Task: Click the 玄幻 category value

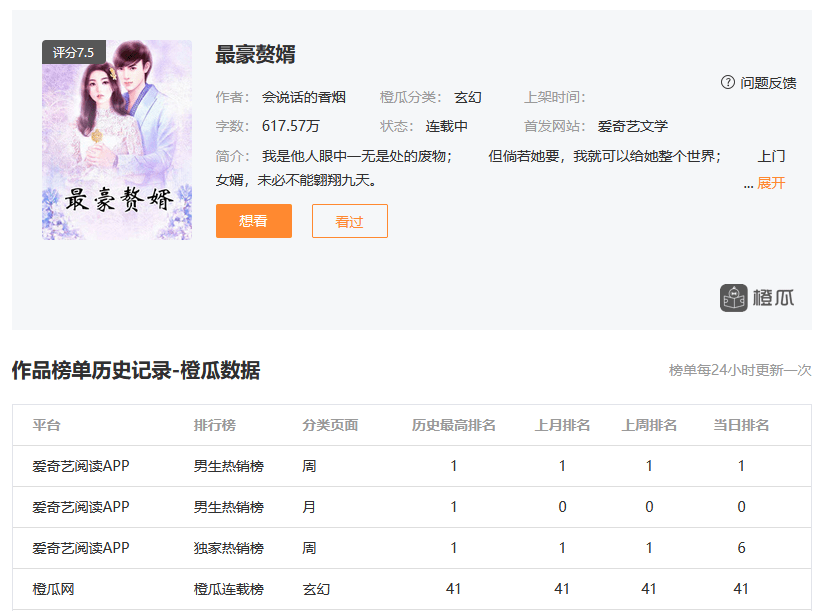Action: 468,97
